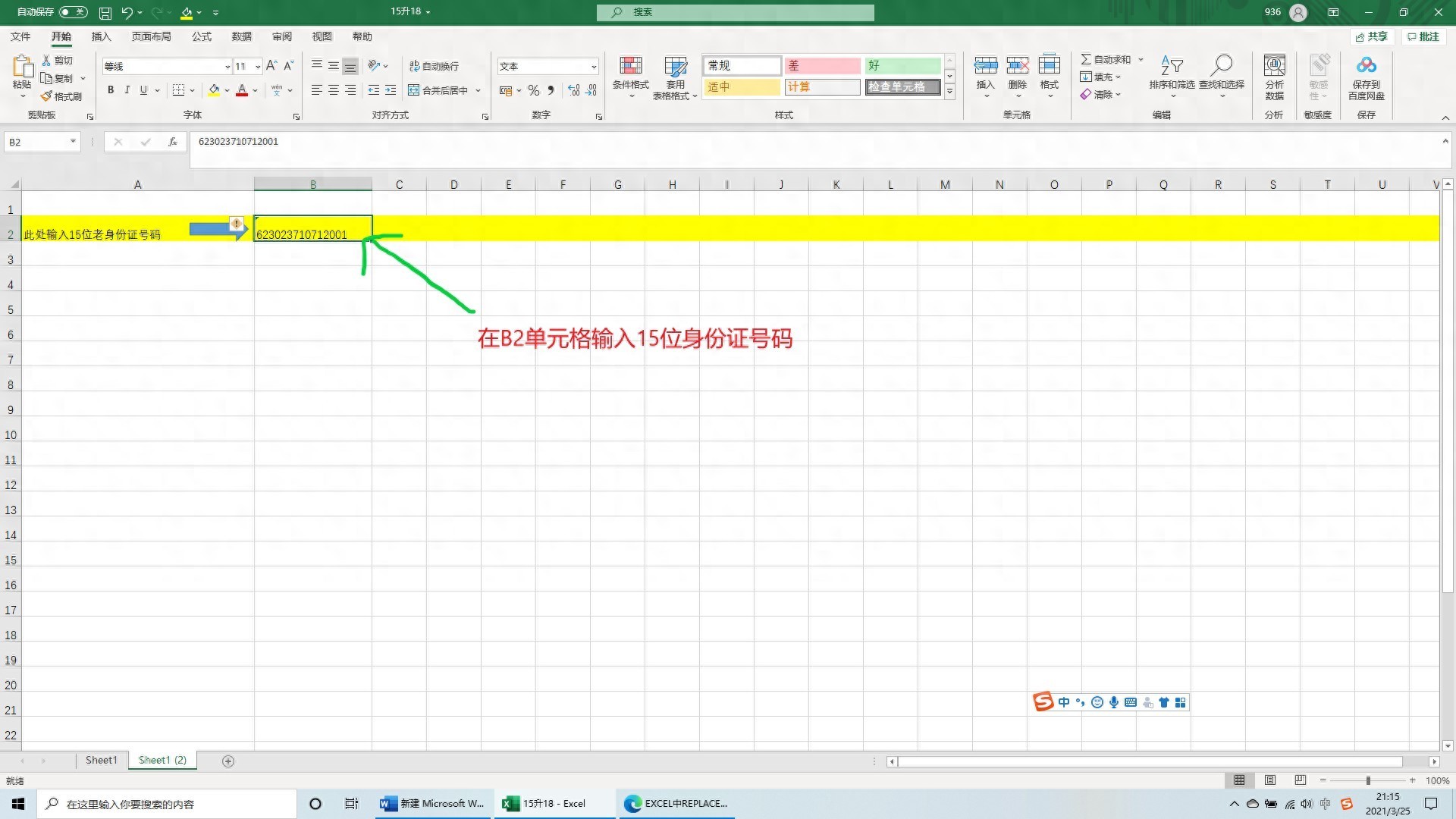Toggle the AutoSave switch

coord(73,12)
